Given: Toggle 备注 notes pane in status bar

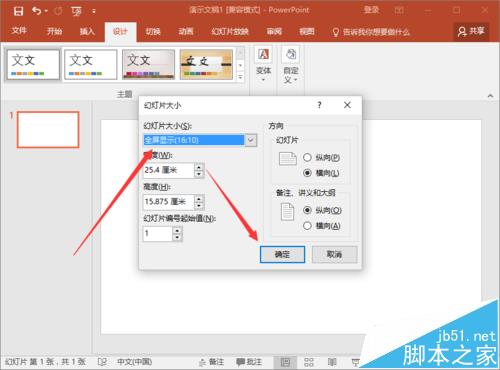Looking at the screenshot, I should point(211,362).
